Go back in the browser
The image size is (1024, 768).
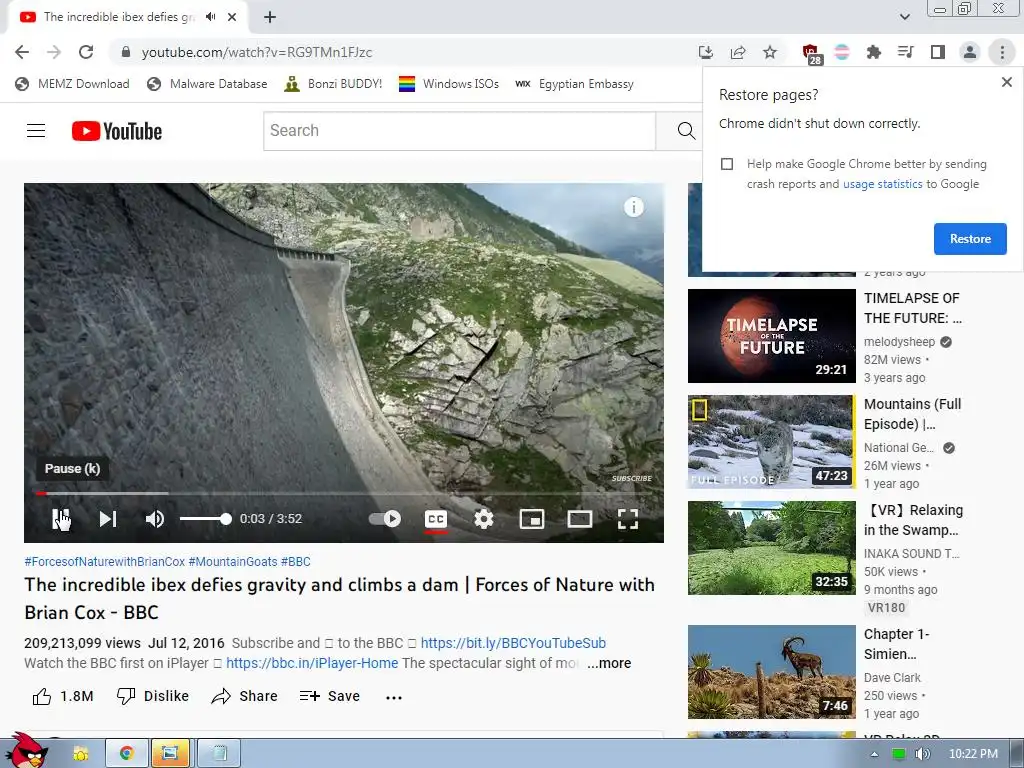(22, 52)
